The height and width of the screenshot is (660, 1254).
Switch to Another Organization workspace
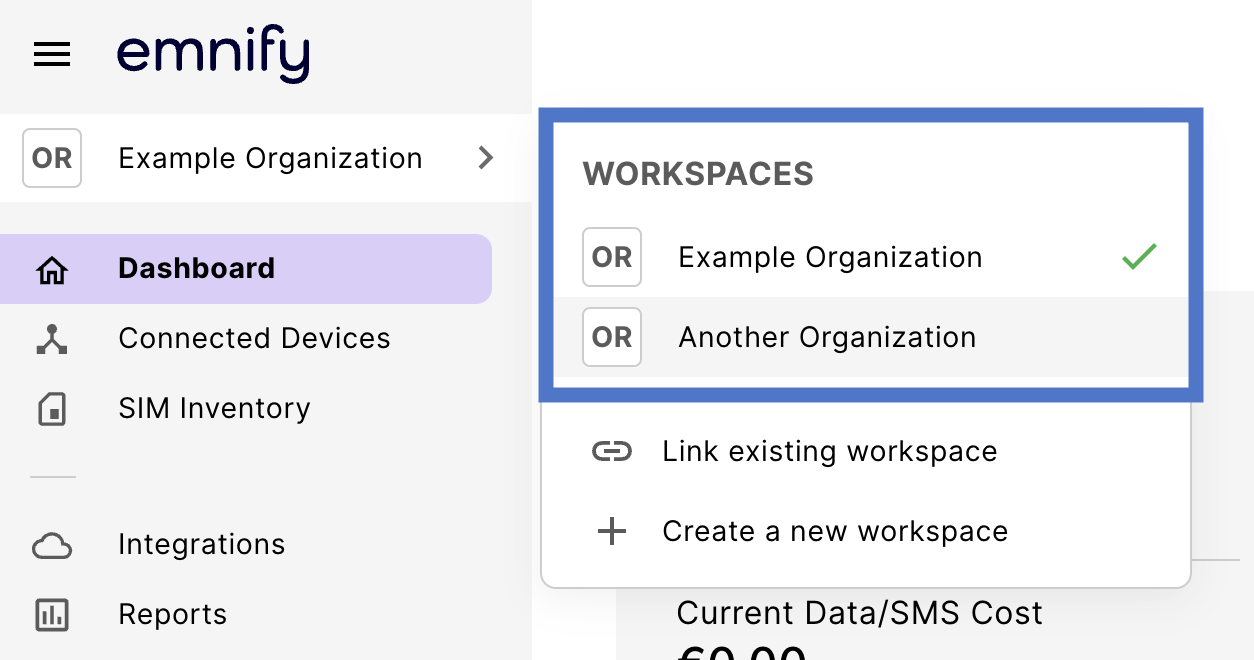click(827, 338)
